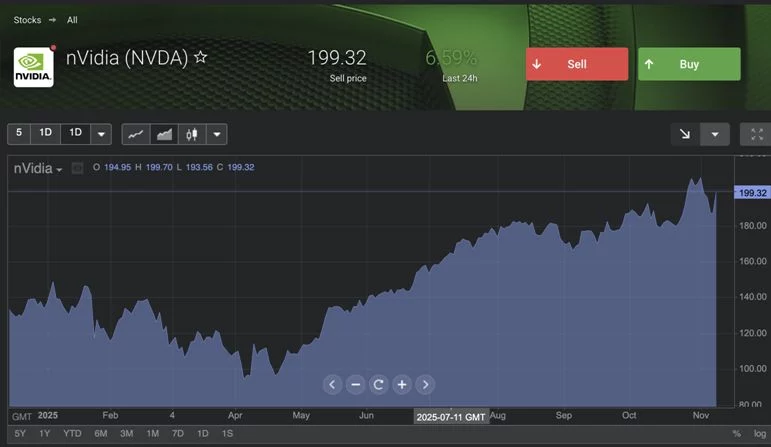Select the YTD time range
This screenshot has height=447, width=771.
click(72, 434)
